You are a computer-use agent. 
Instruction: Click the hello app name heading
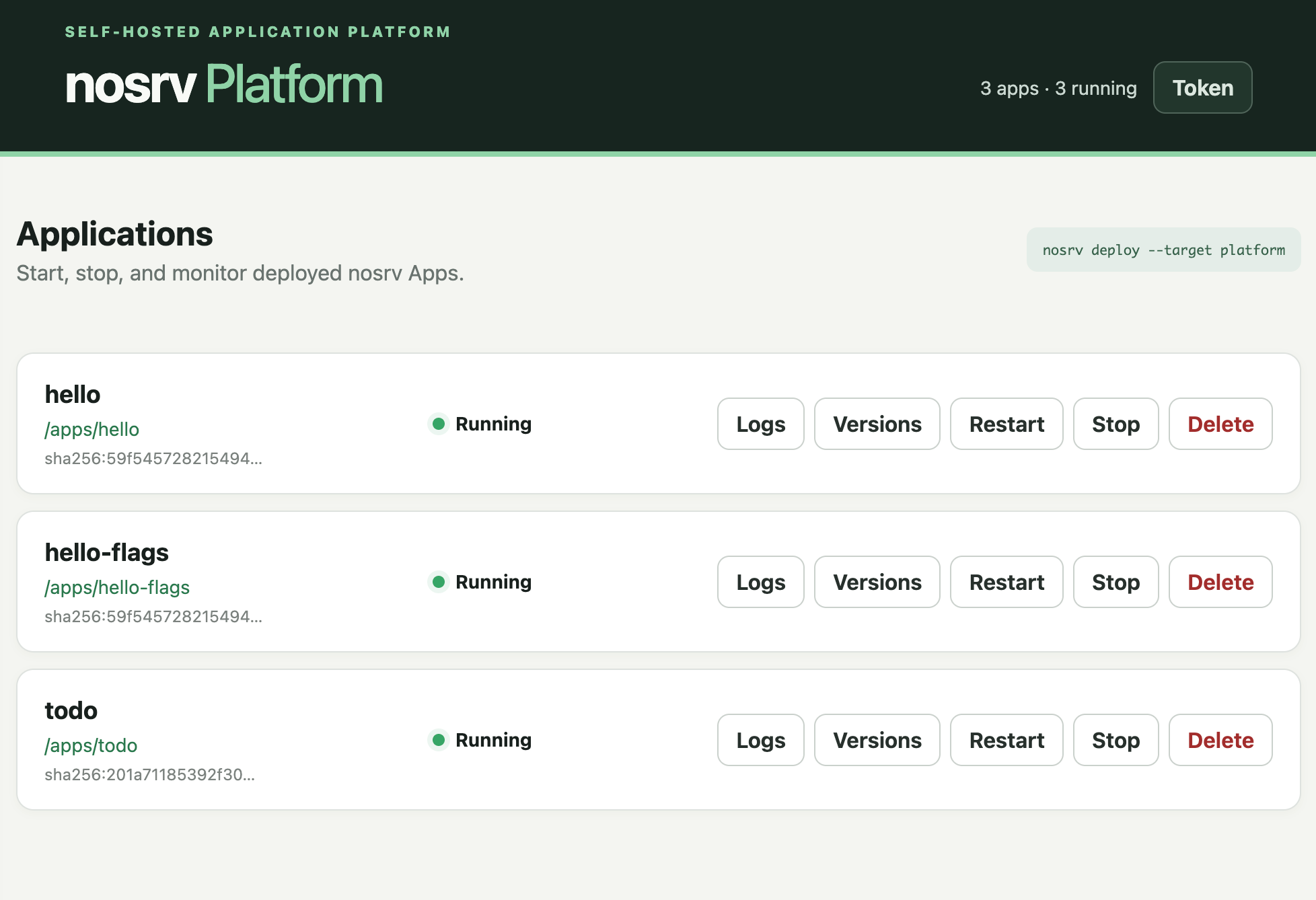click(73, 394)
